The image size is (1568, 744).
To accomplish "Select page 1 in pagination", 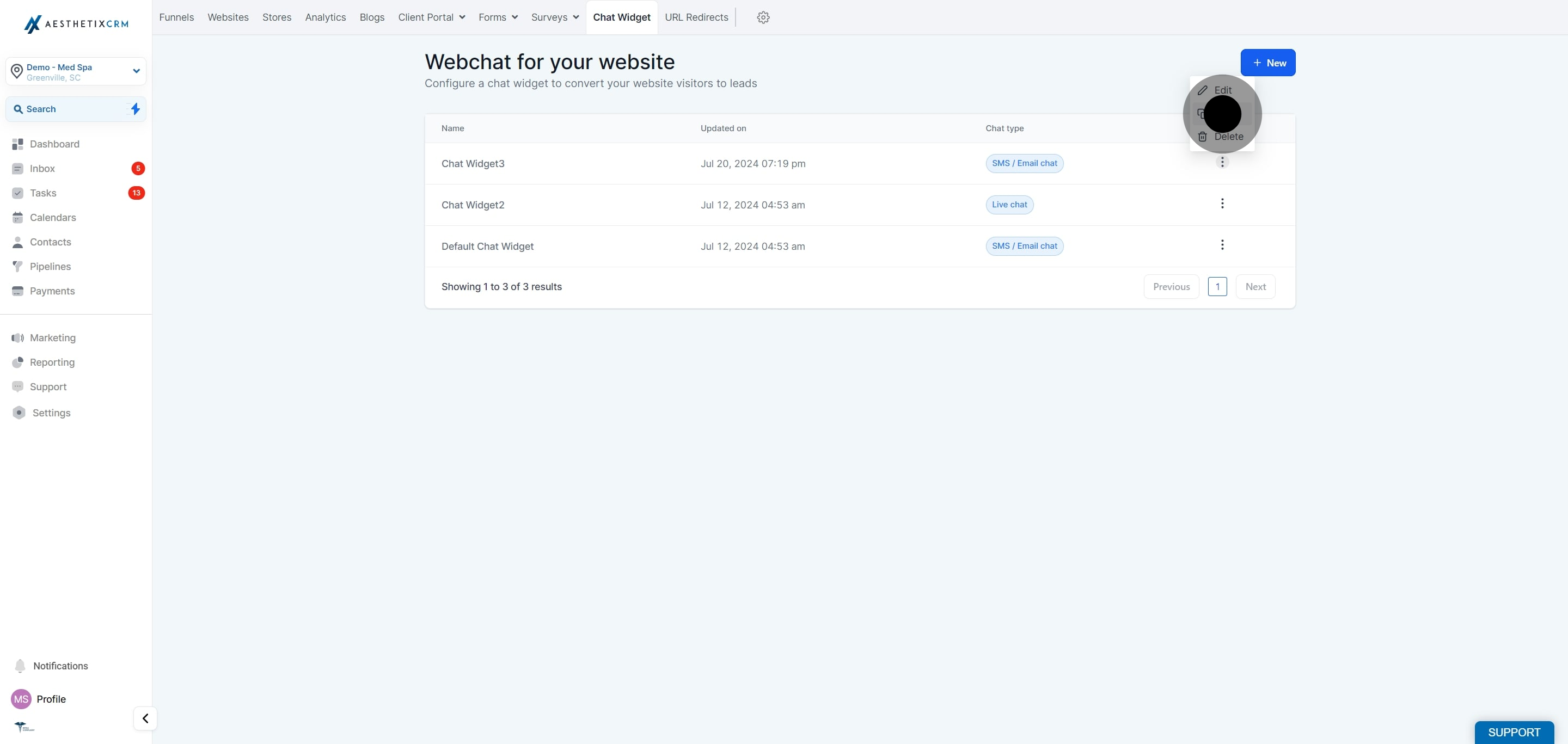I will [1217, 286].
